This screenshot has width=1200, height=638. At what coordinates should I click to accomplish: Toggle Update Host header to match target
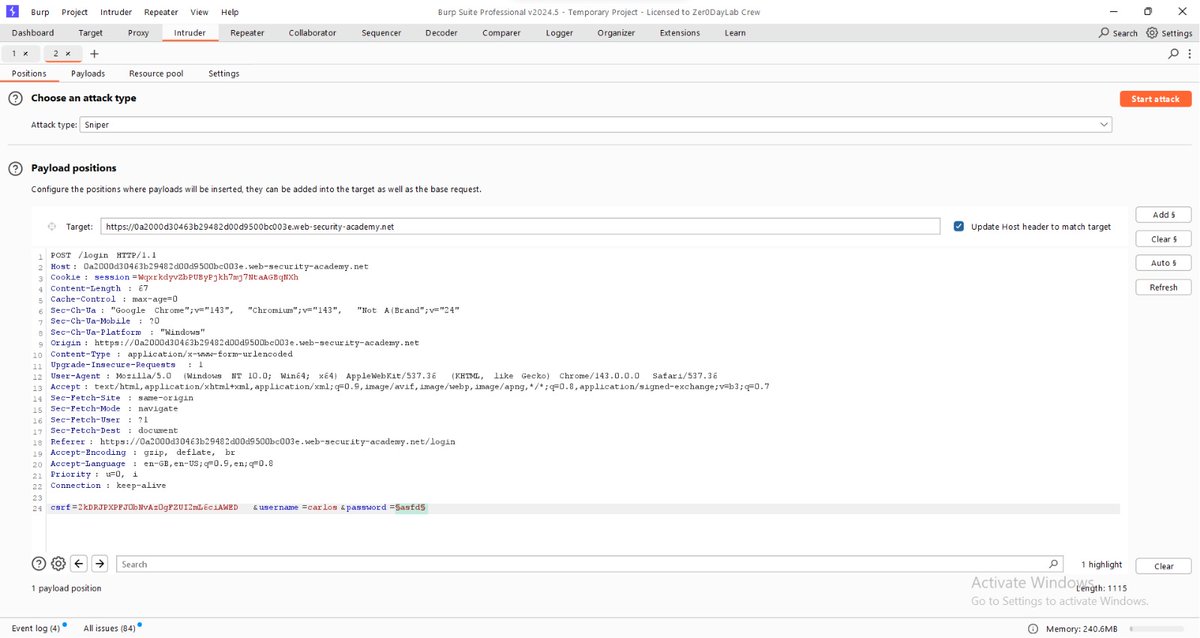point(960,227)
